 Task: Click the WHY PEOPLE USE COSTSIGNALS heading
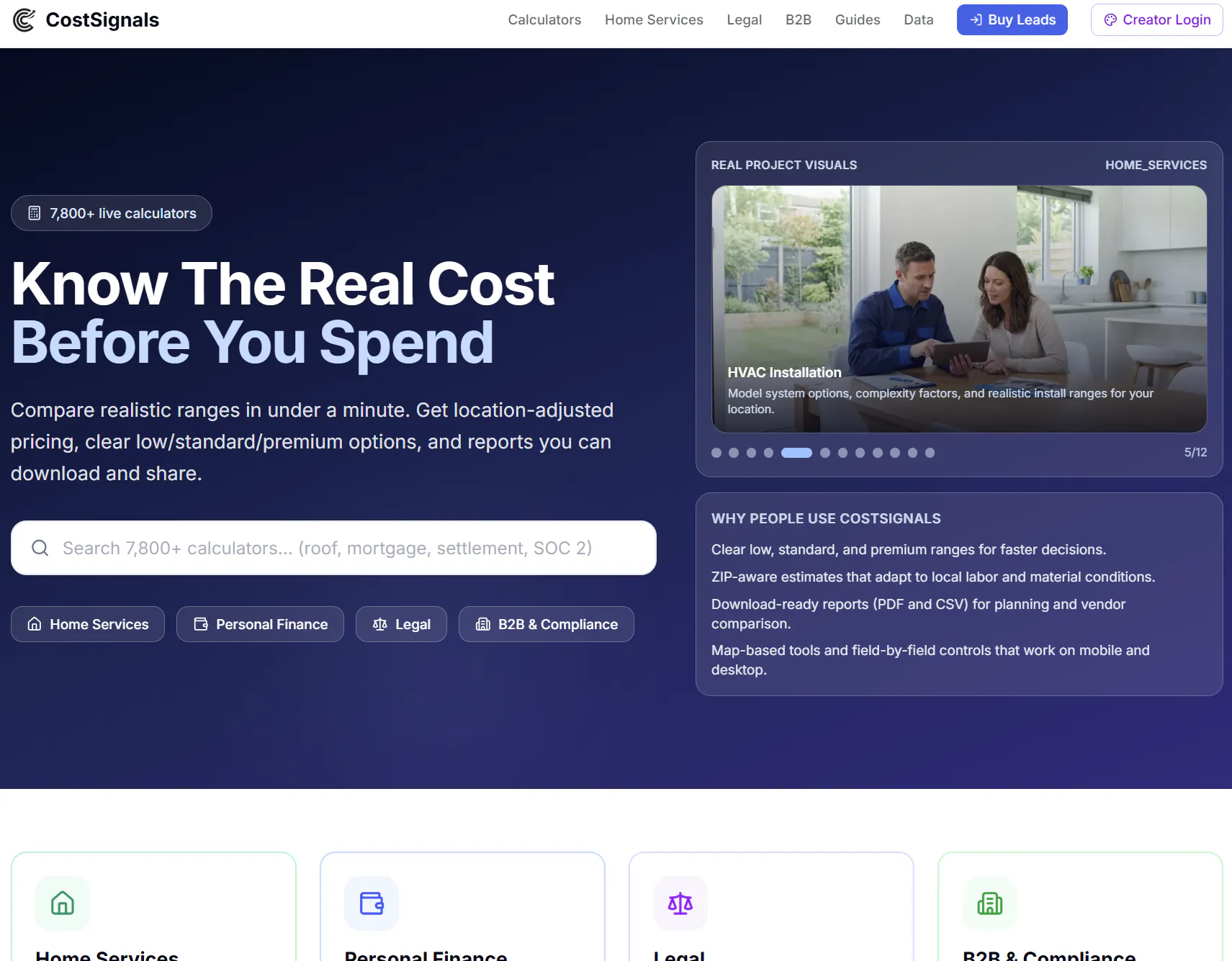point(826,518)
